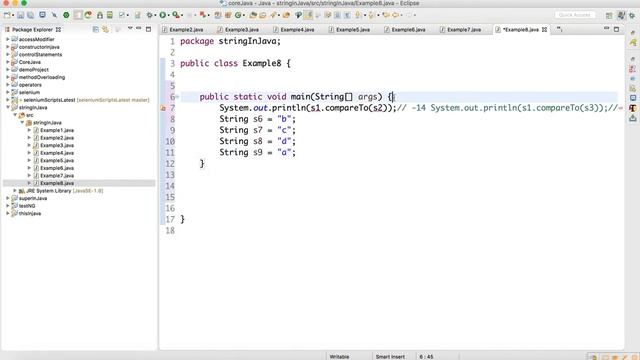Click the Open Perspective icon
Screen dimensions: 640x360
pos(609,16)
